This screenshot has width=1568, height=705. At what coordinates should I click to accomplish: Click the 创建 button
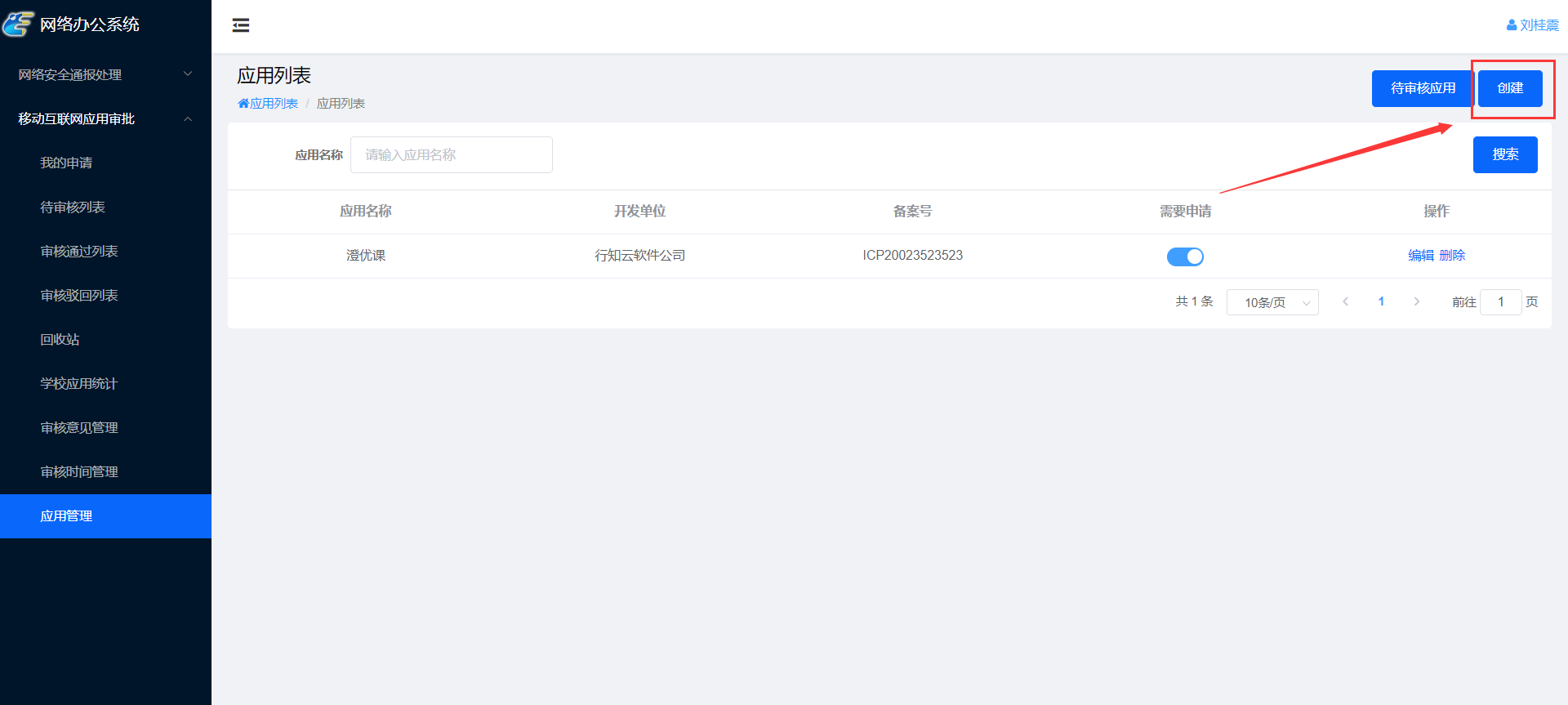tap(1510, 88)
